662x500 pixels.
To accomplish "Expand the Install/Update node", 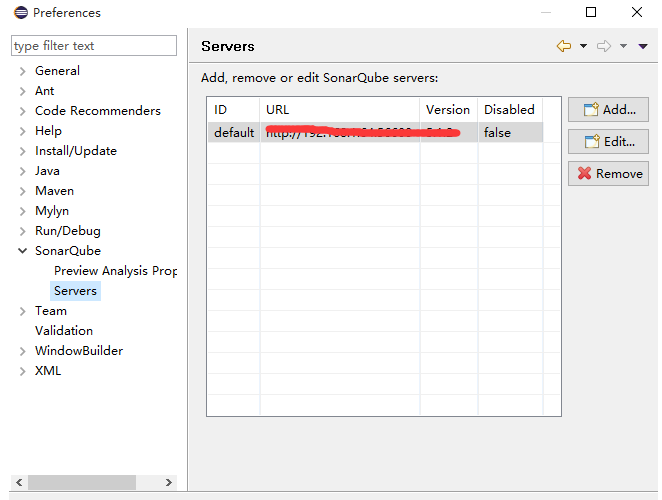I will click(22, 151).
